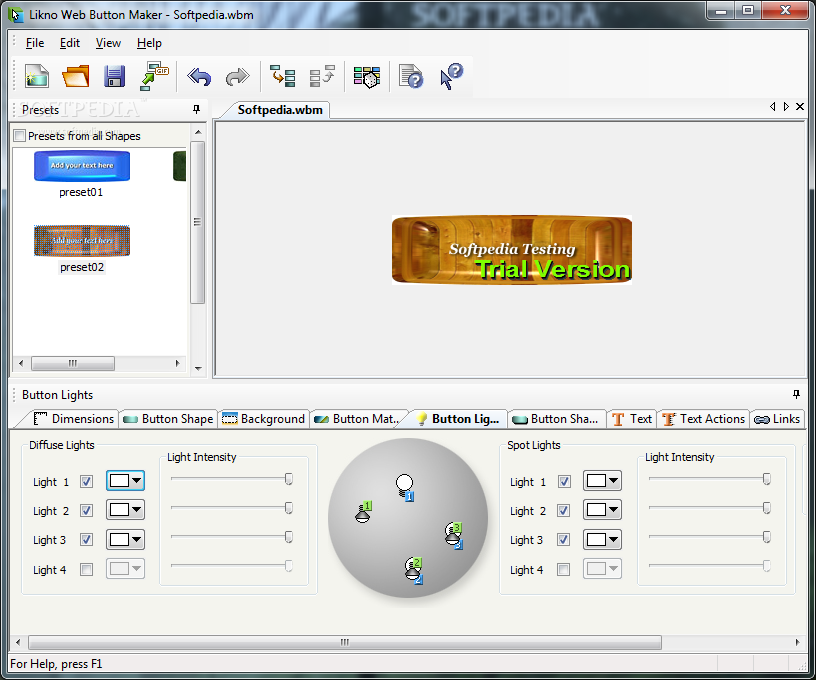Click Diffuse Light 2 intensity slider handle

(x=289, y=508)
